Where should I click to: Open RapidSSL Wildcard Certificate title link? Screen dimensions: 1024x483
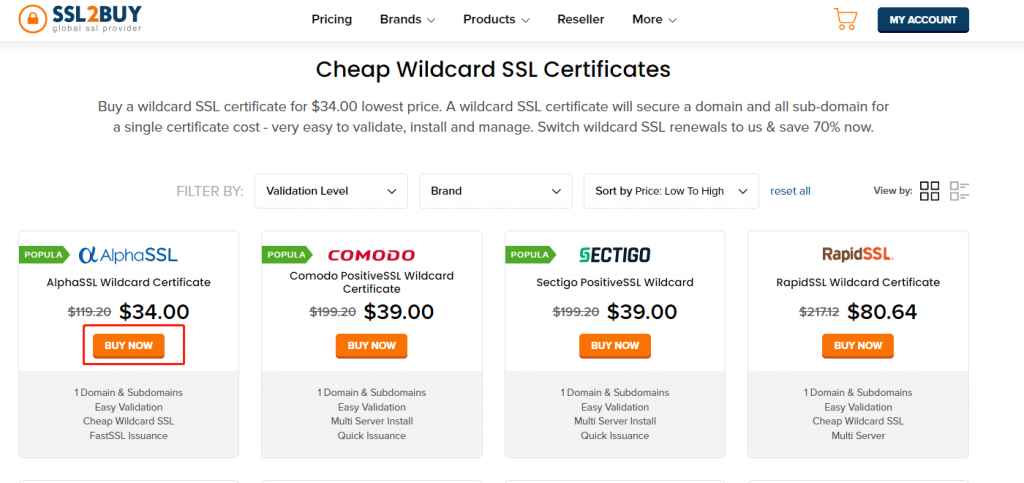pyautogui.click(x=858, y=282)
